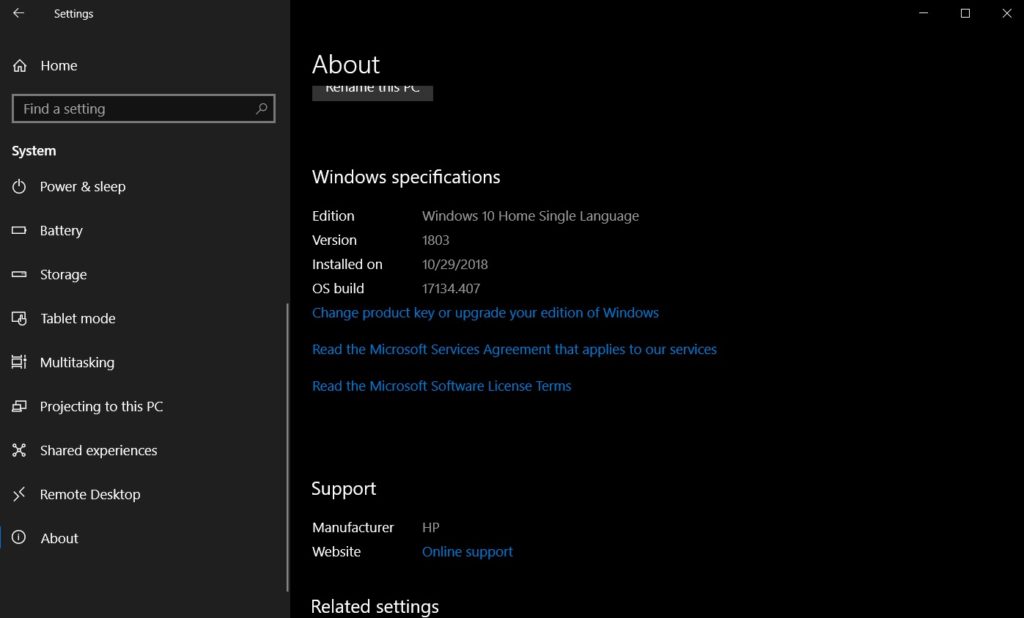This screenshot has width=1024, height=618.
Task: Click the Online support link under Website
Action: click(467, 551)
